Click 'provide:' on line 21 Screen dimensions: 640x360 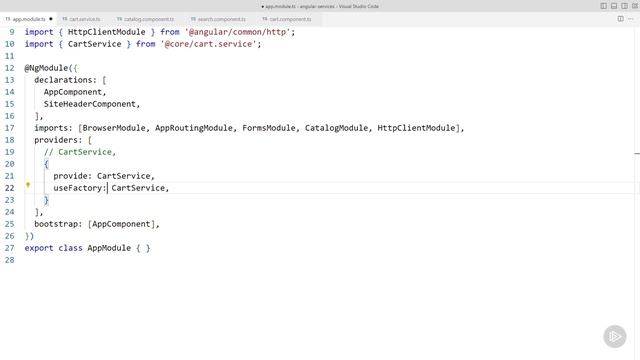click(73, 176)
